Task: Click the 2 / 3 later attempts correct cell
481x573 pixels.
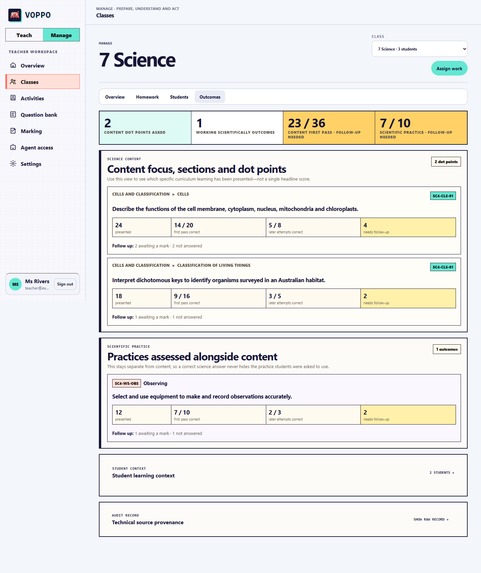Action: (x=313, y=415)
